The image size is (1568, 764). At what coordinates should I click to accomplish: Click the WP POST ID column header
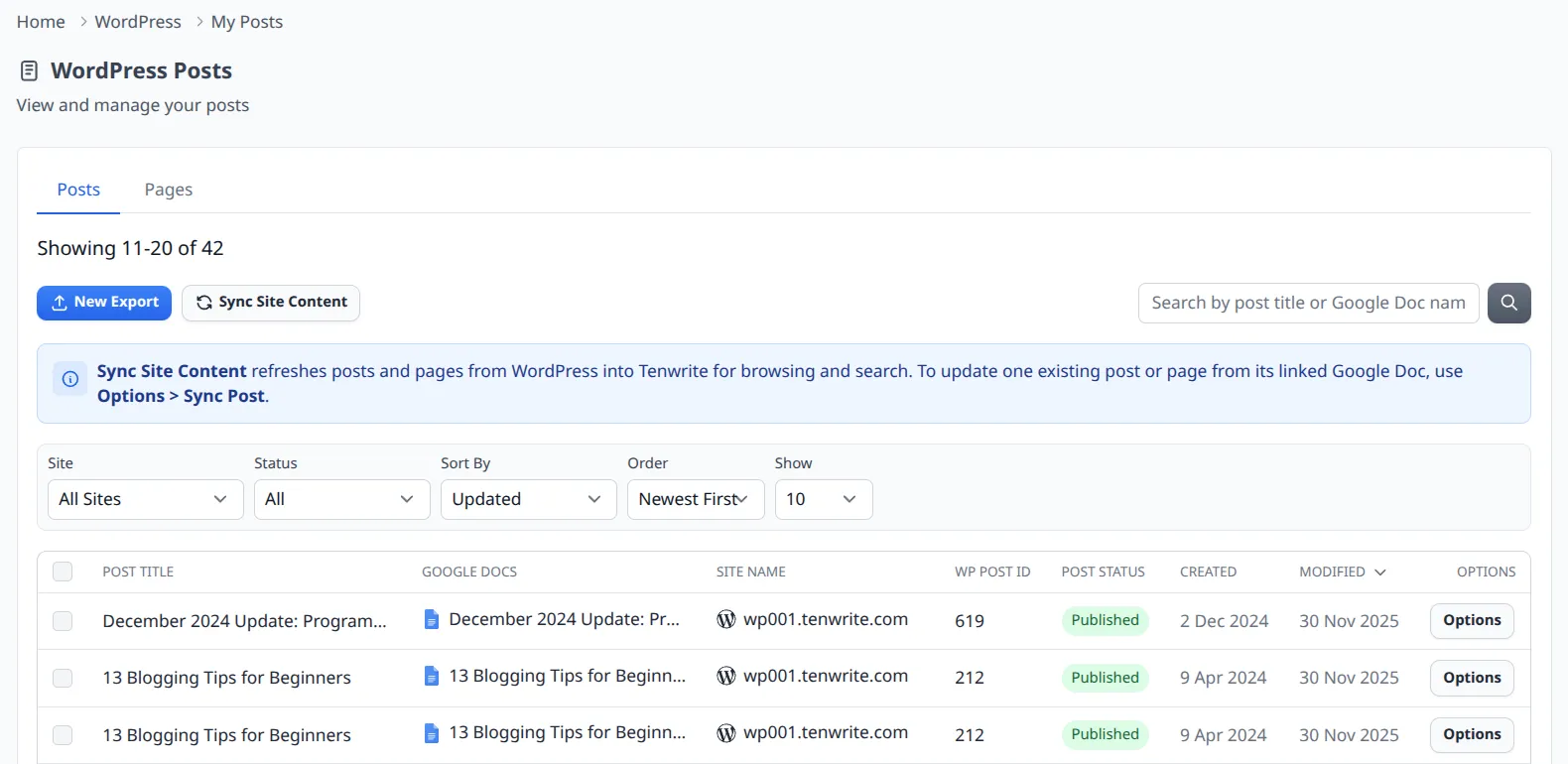pyautogui.click(x=992, y=573)
